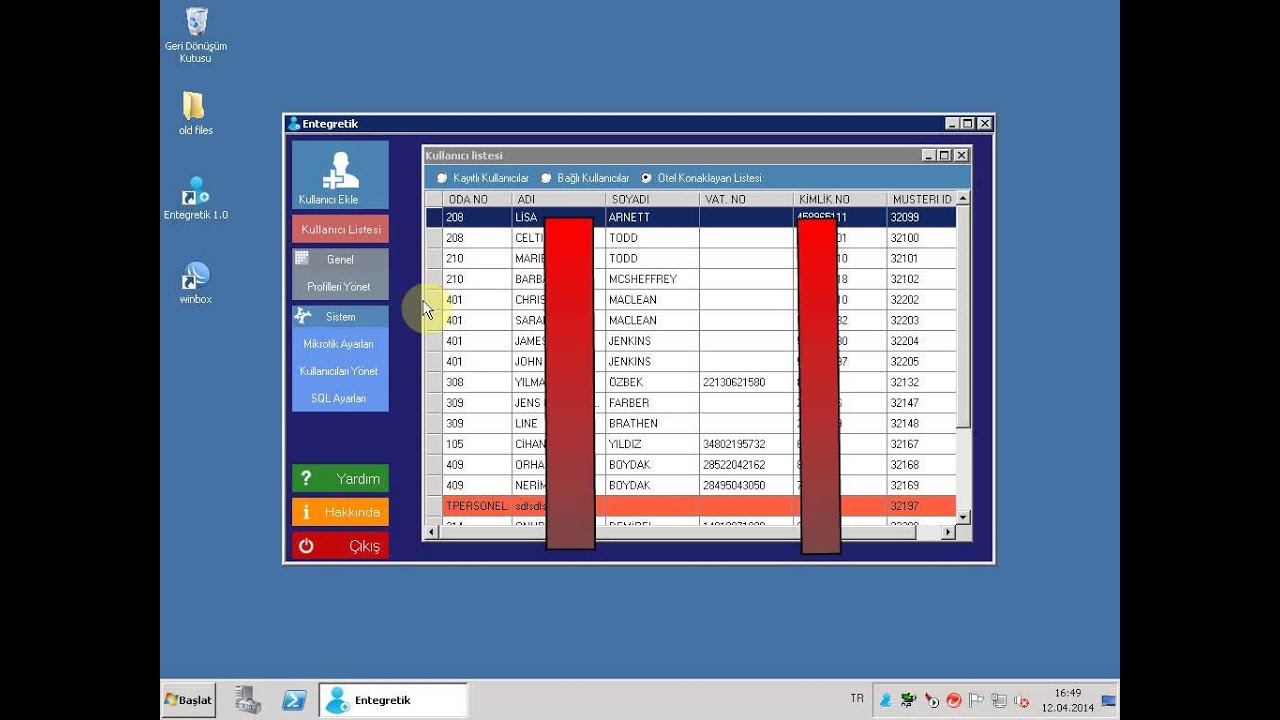Image resolution: width=1280 pixels, height=720 pixels.
Task: Open Server Manager from taskbar
Action: (x=248, y=700)
